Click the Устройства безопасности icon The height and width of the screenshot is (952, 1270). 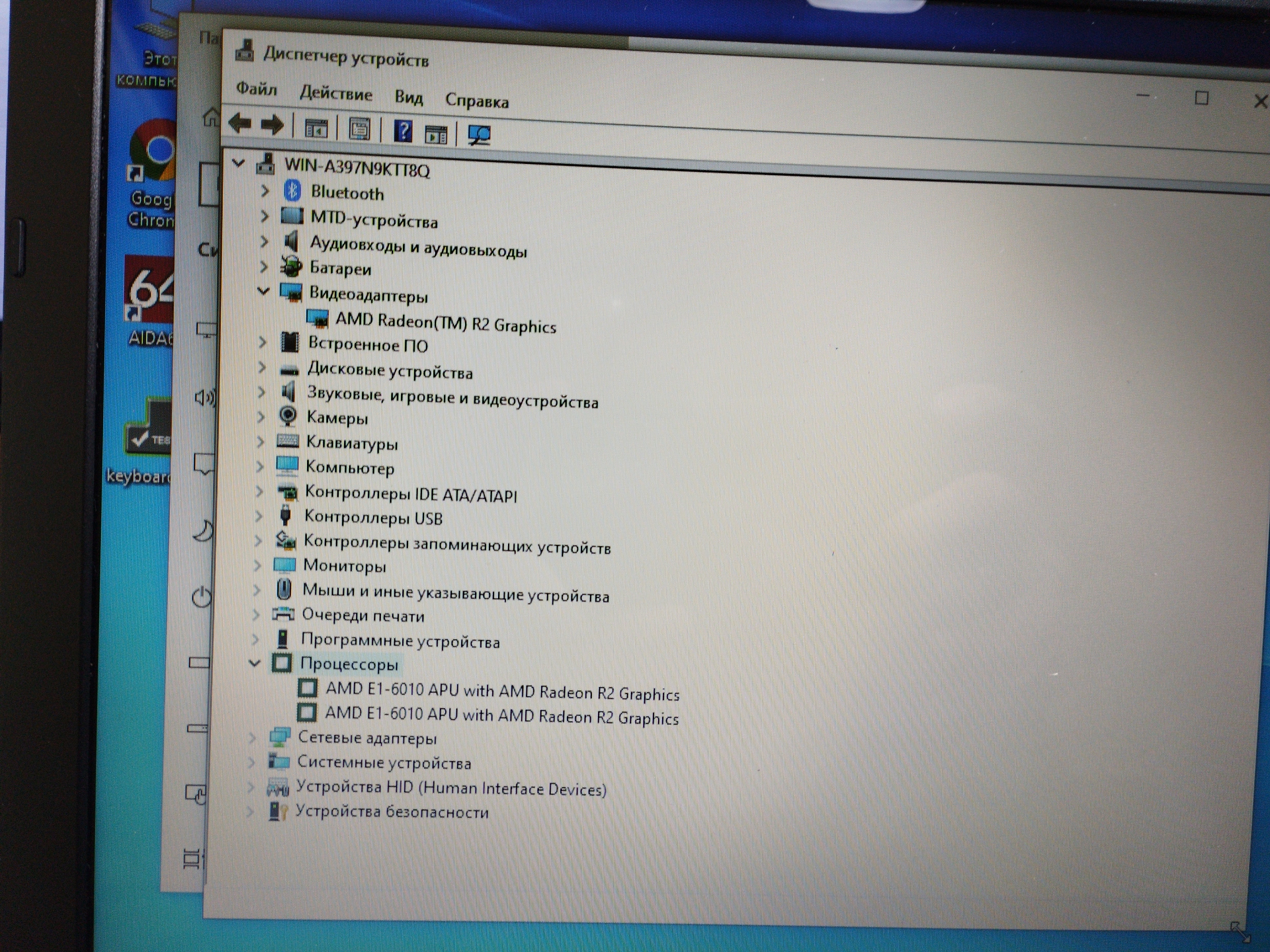click(278, 811)
